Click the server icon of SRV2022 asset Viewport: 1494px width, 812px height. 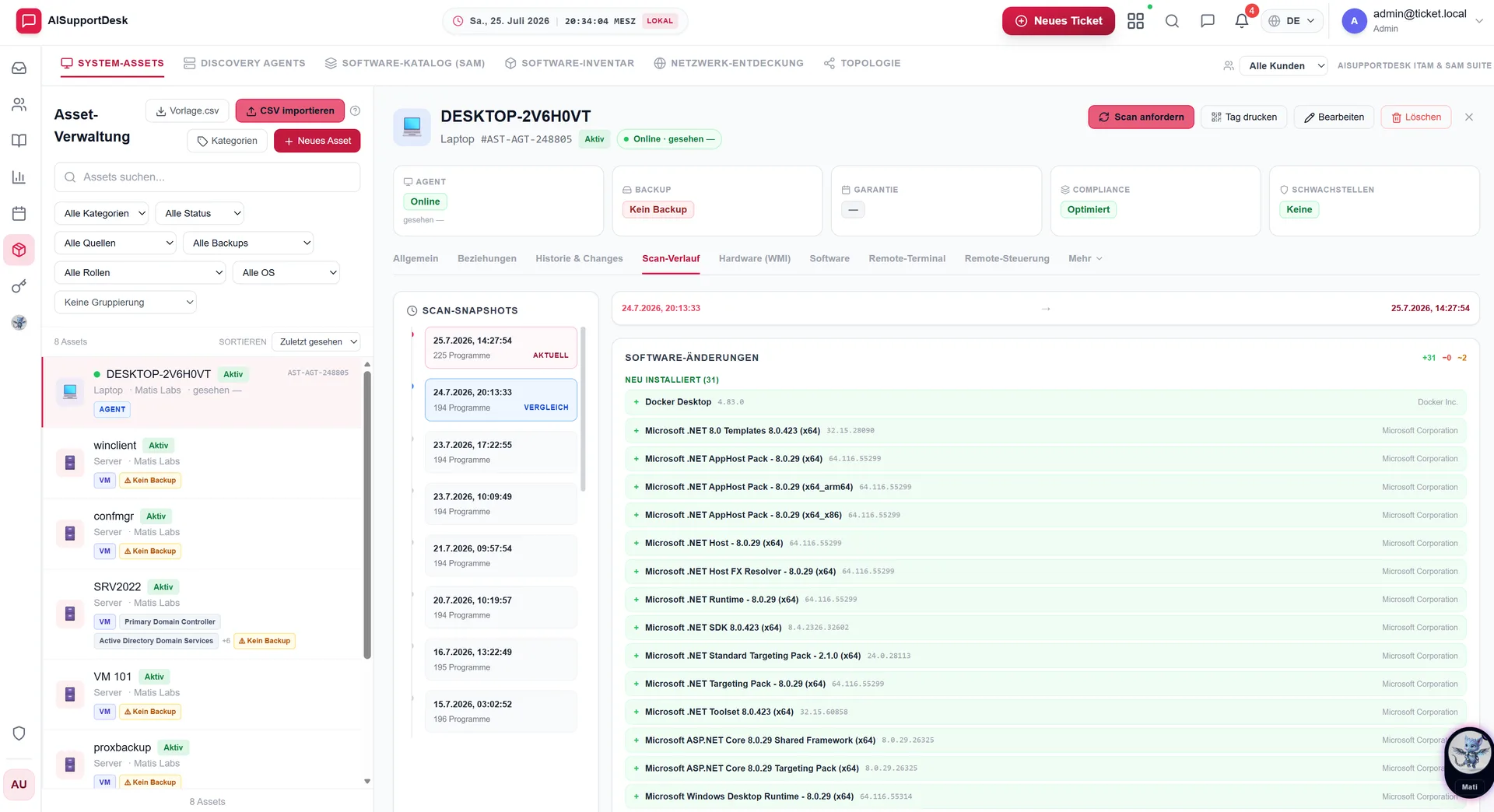[x=70, y=614]
